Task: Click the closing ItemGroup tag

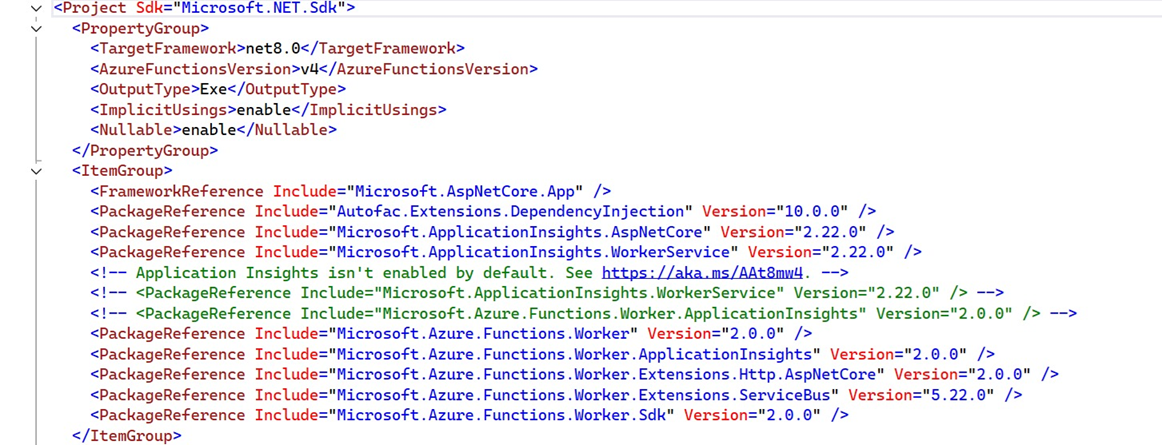Action: click(x=127, y=435)
